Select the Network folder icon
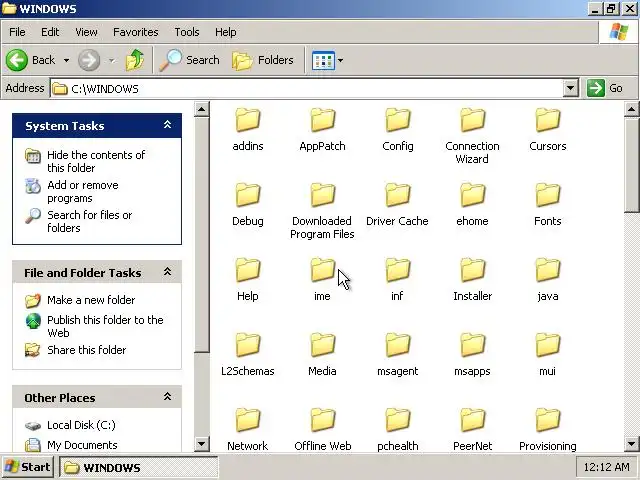The image size is (640, 480). (248, 420)
